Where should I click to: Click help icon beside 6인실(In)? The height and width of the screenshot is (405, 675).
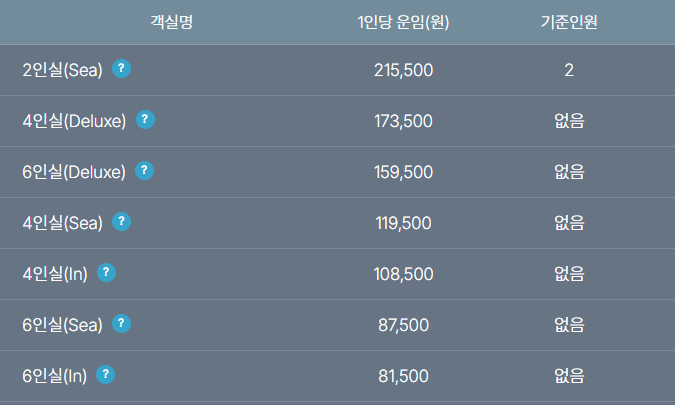pos(107,375)
